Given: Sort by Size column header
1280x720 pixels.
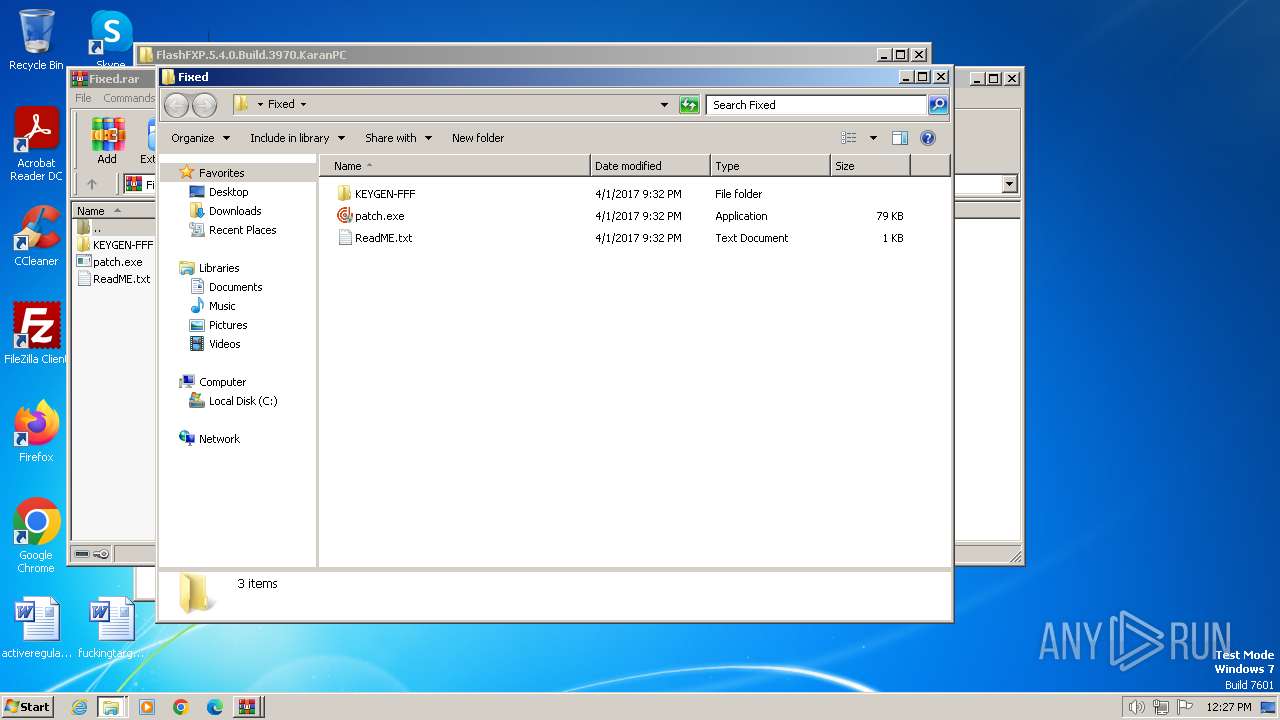Looking at the screenshot, I should 870,166.
